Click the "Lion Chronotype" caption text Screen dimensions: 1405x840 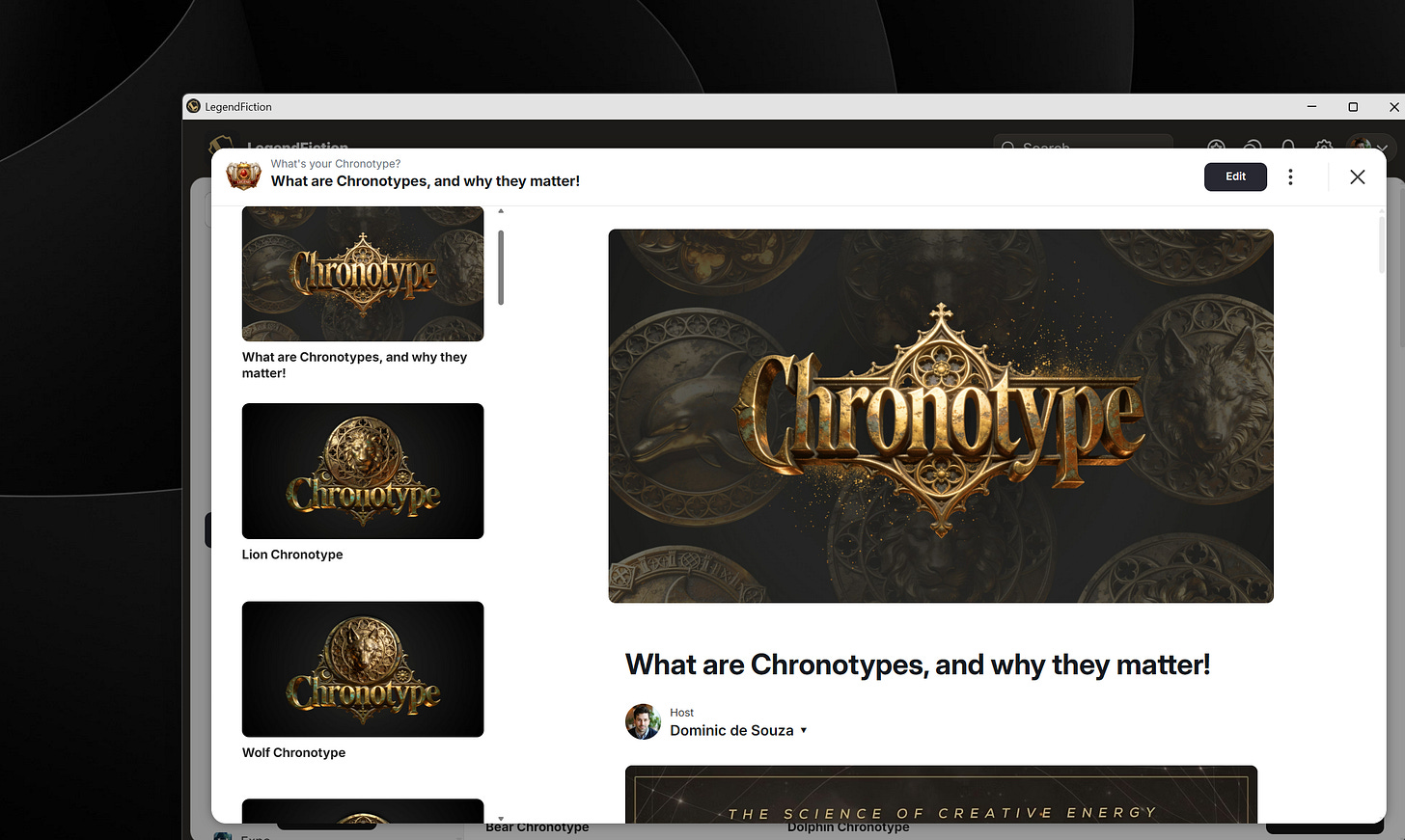point(292,555)
